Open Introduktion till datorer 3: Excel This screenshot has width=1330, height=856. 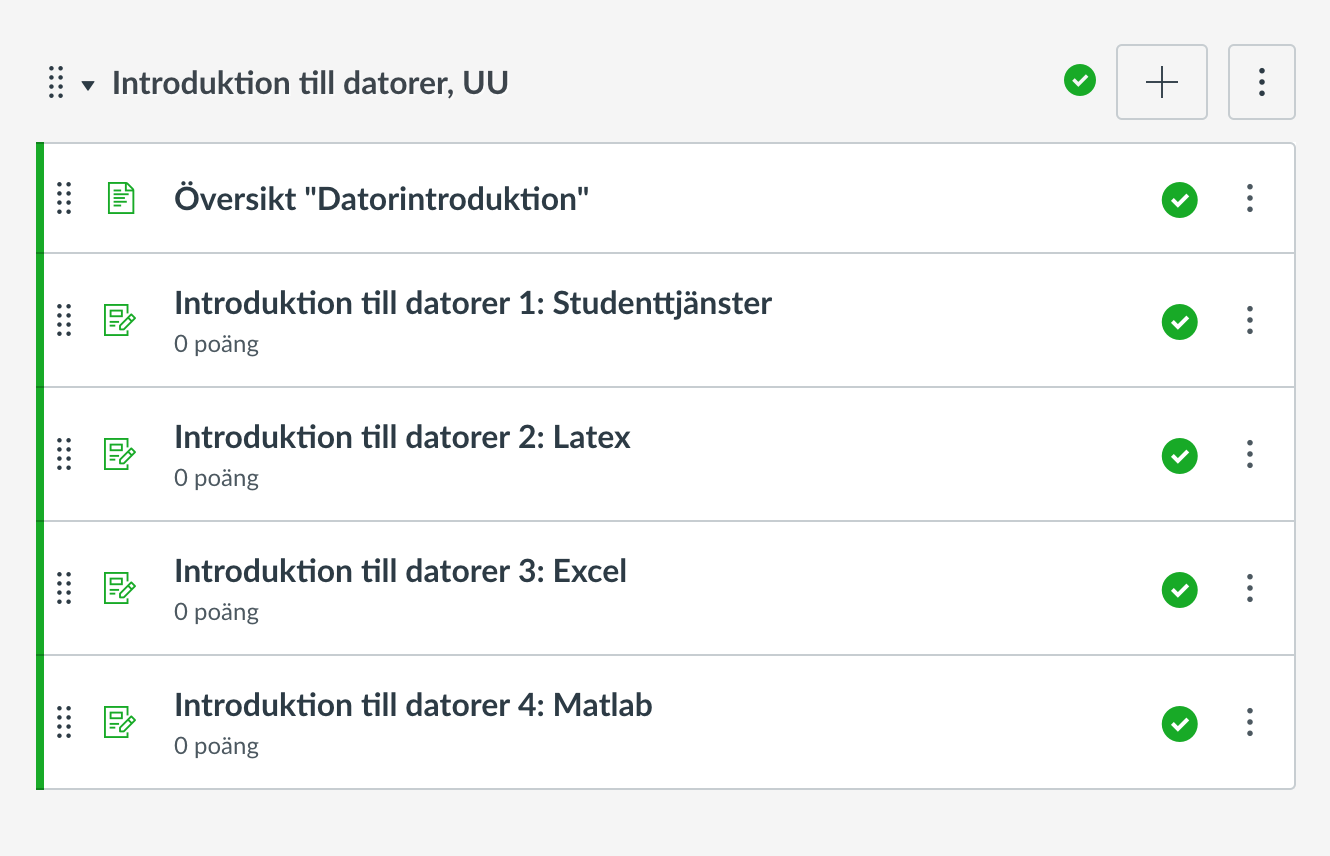400,571
